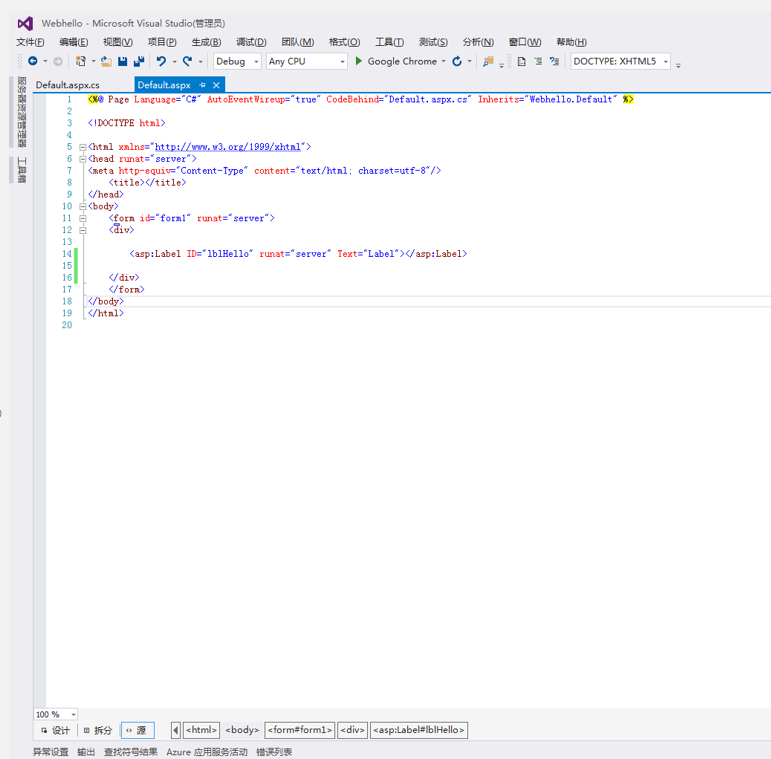Collapse the body element code region
This screenshot has width=771, height=759.
coord(83,206)
